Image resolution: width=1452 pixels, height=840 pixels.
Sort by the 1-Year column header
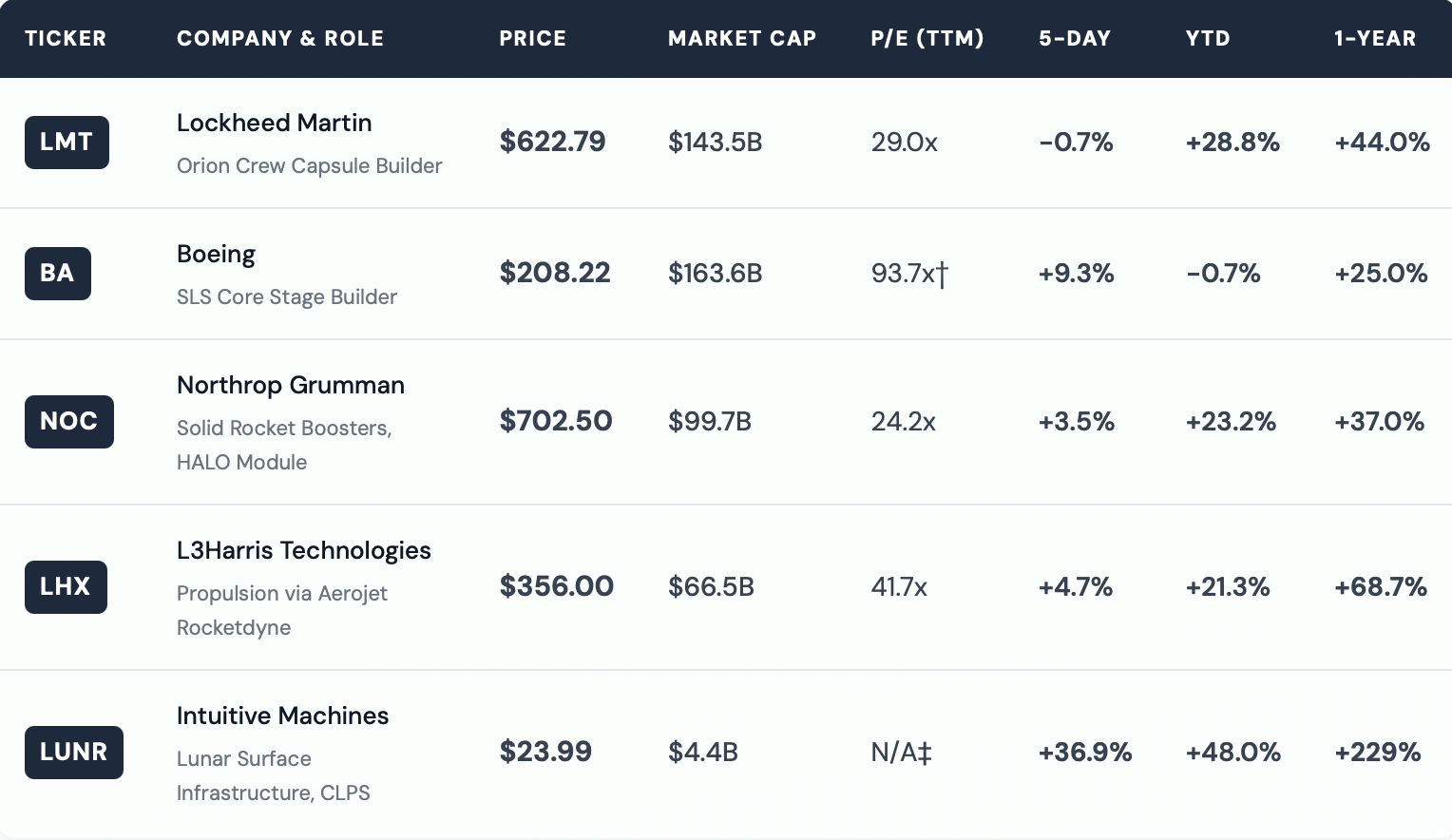(x=1374, y=39)
